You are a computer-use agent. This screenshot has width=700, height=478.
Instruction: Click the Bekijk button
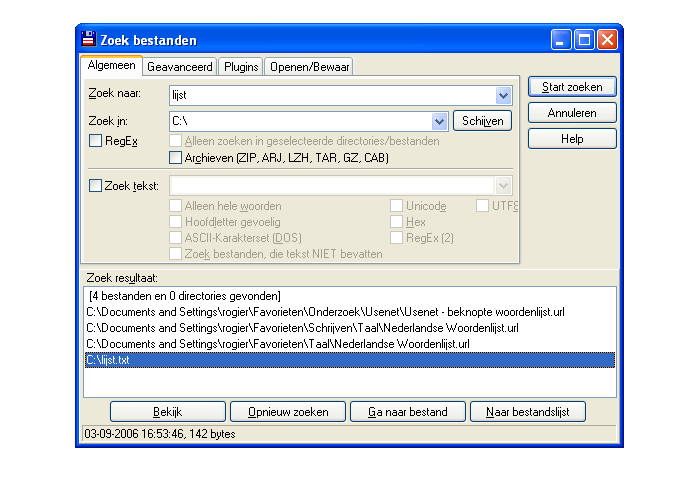point(167,412)
